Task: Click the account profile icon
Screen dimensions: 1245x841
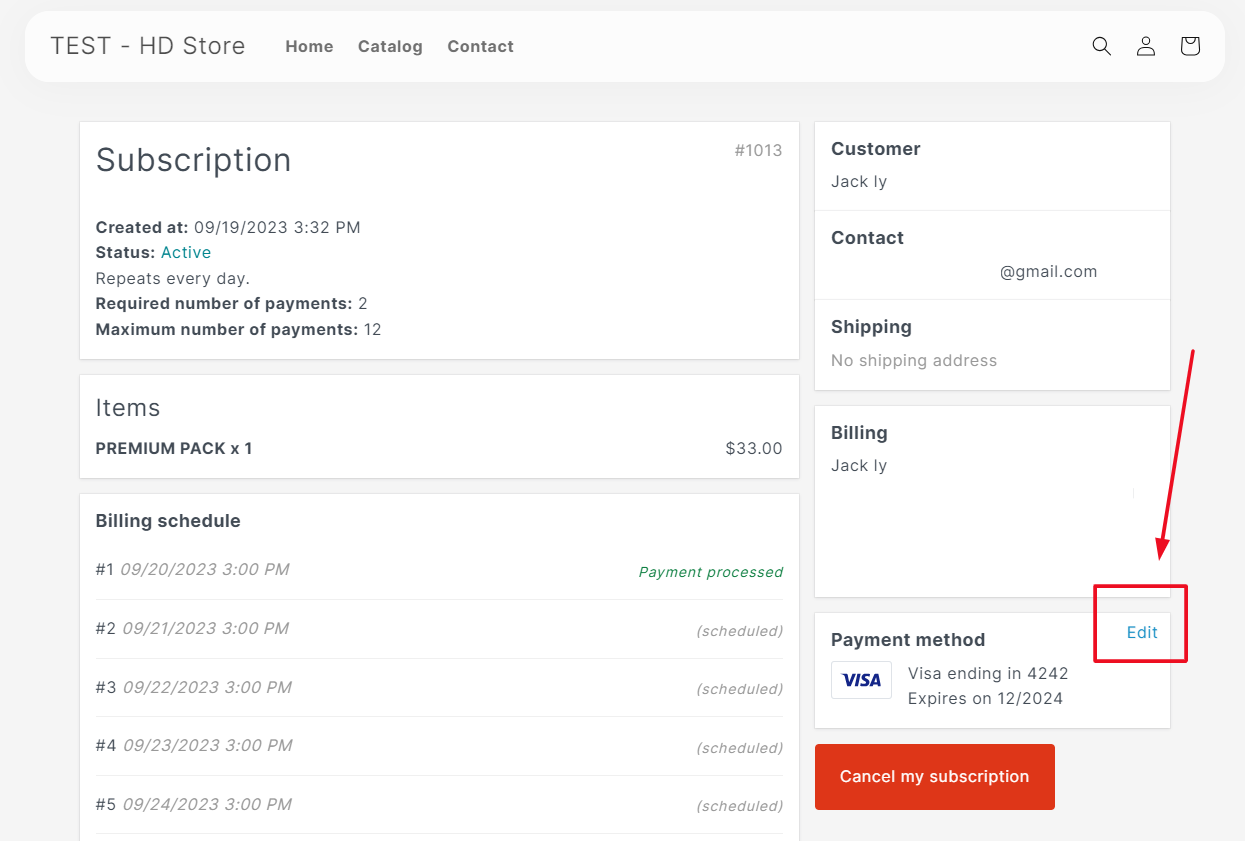Action: (1146, 46)
